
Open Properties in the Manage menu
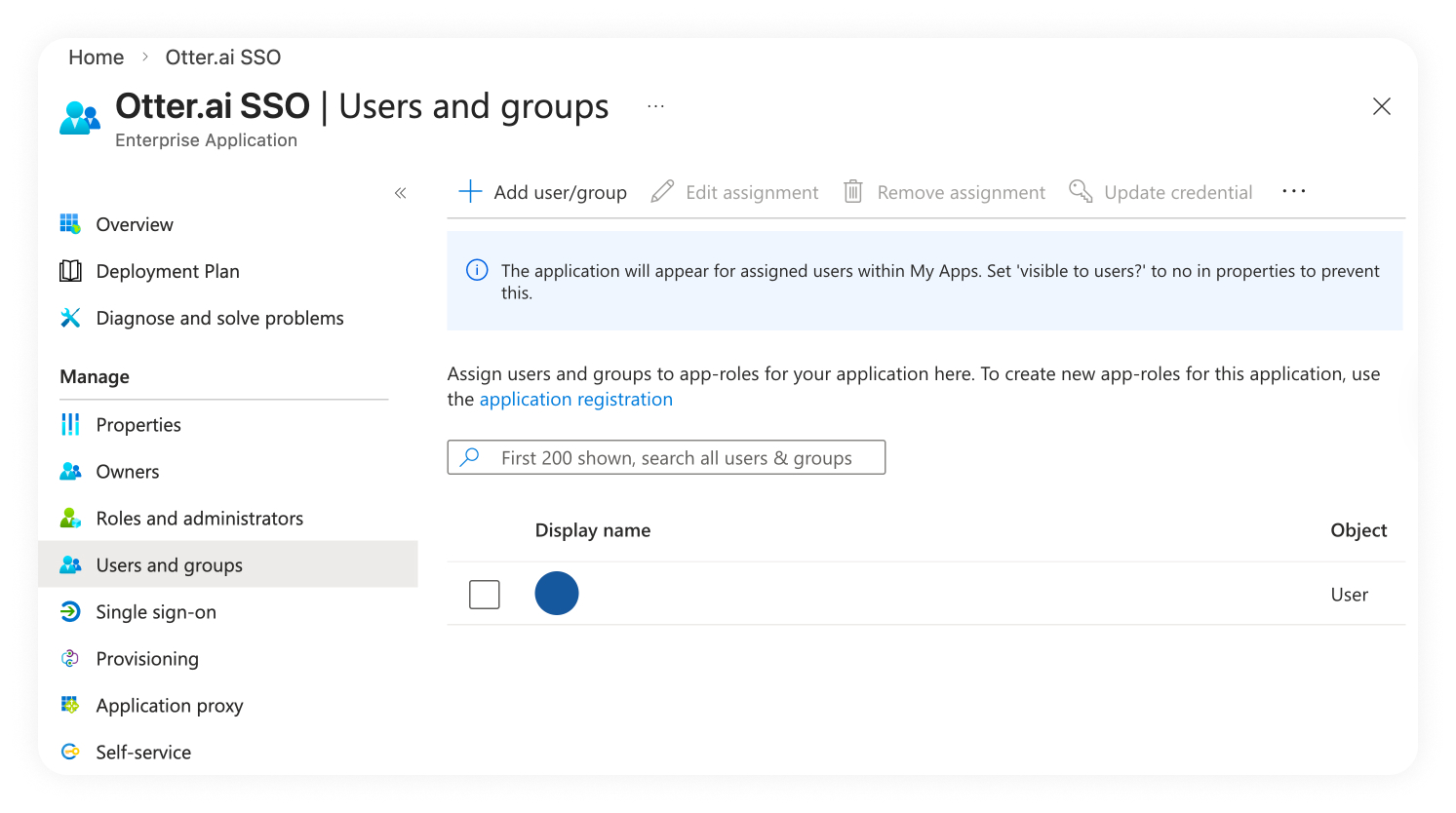pyautogui.click(x=138, y=425)
